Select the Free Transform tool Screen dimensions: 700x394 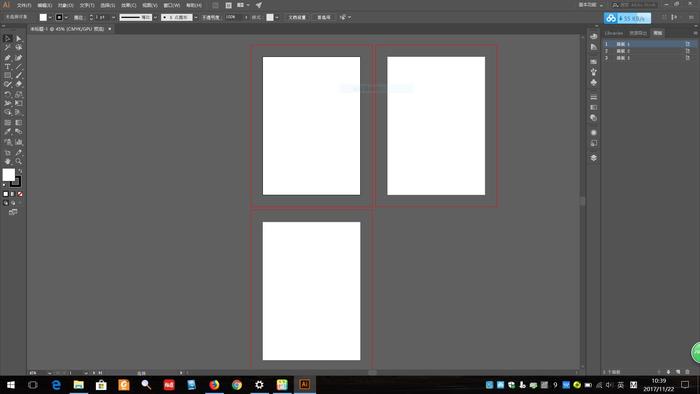(x=18, y=103)
